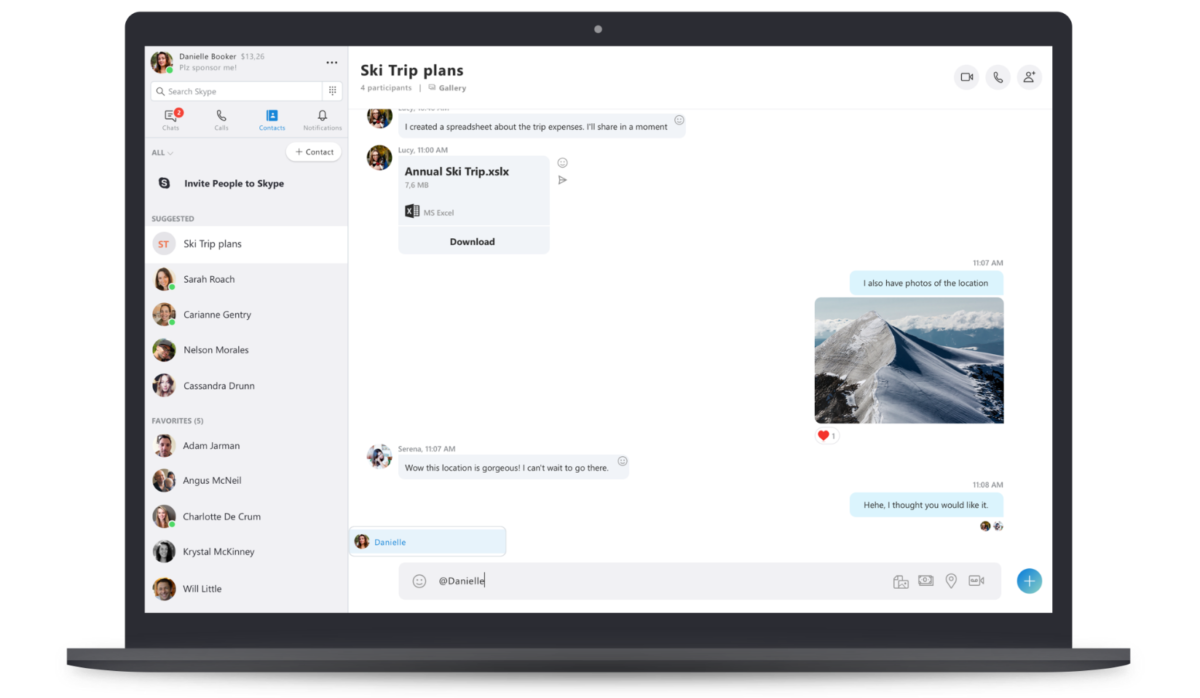Screen dimensions: 1200x698
Task: Open the more options menu for Danielle Booker
Action: coord(332,61)
